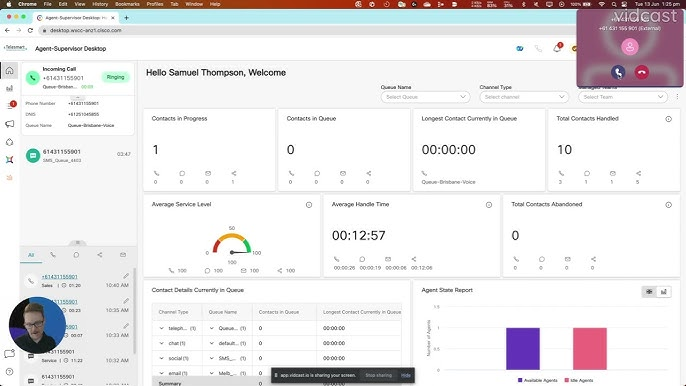
Task: Edit the 10:33 AM interaction history entry
Action: tap(126, 326)
